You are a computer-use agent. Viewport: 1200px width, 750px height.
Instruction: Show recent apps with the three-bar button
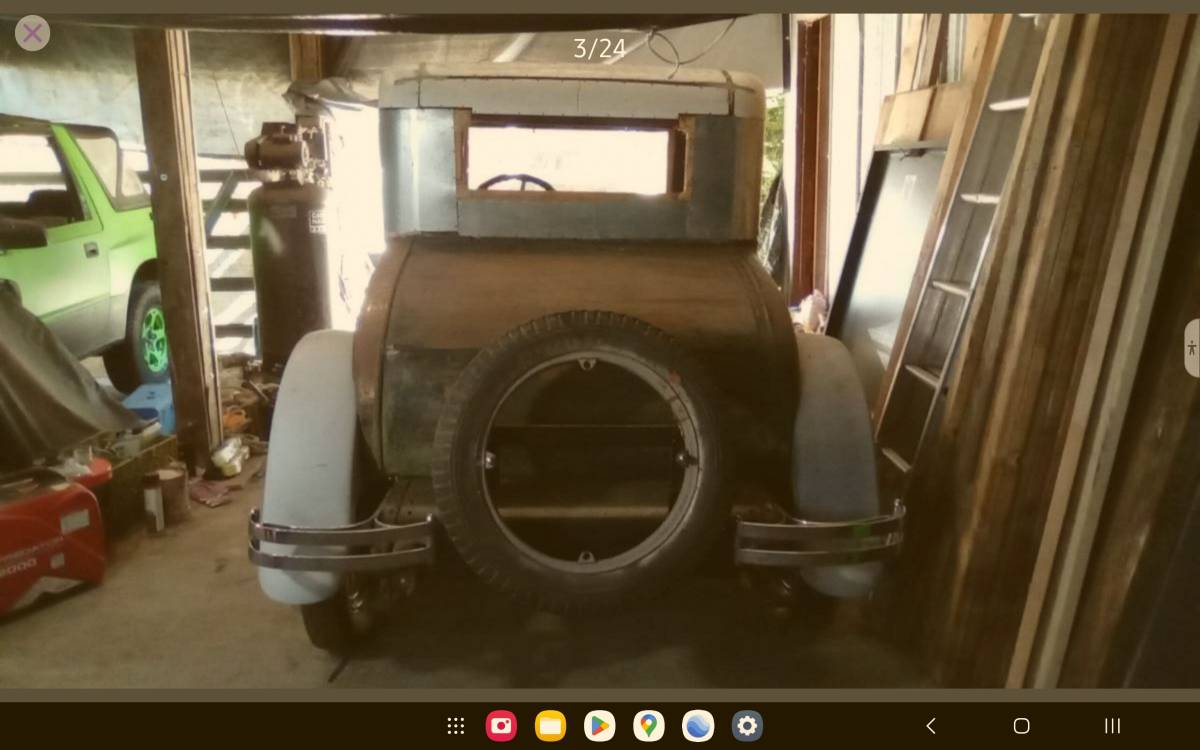1112,726
